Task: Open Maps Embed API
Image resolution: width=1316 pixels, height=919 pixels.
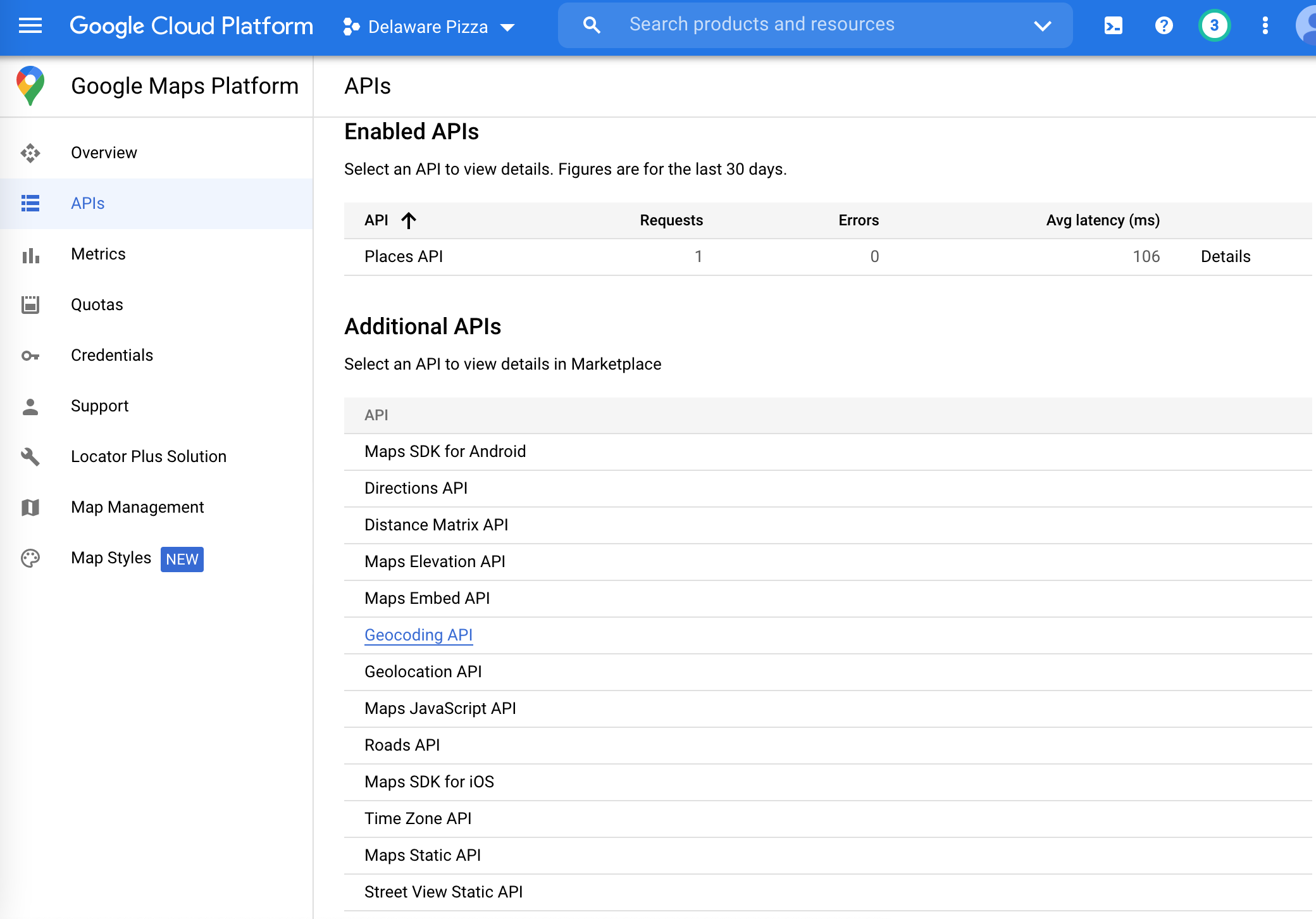Action: point(427,598)
